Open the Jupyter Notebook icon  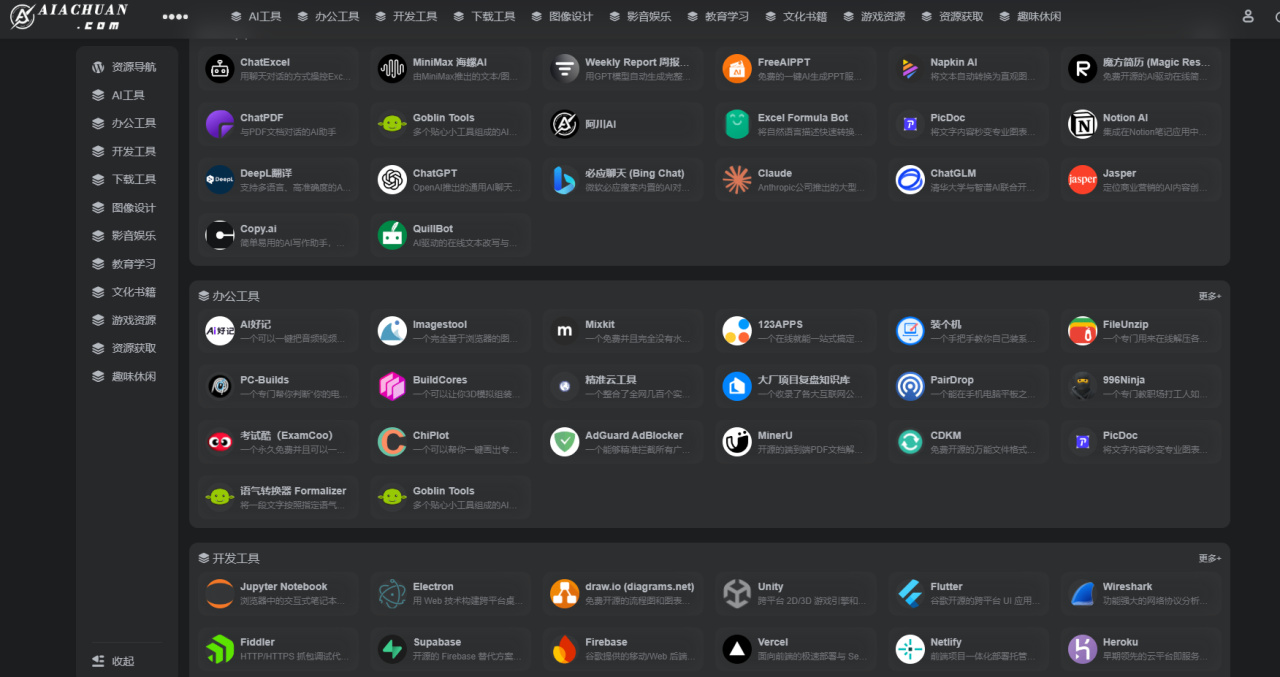point(220,593)
